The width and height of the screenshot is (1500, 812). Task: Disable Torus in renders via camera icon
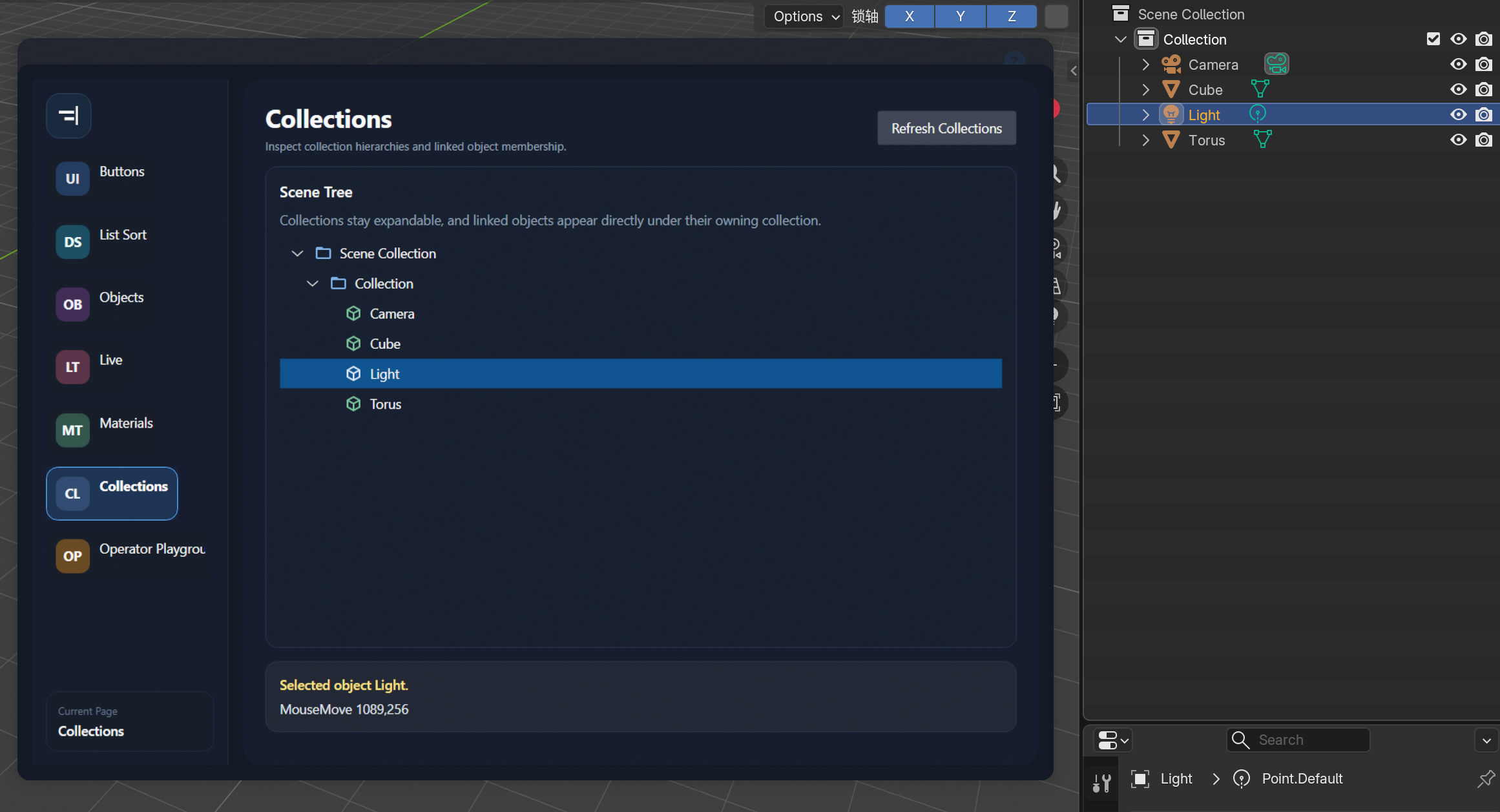click(x=1484, y=140)
